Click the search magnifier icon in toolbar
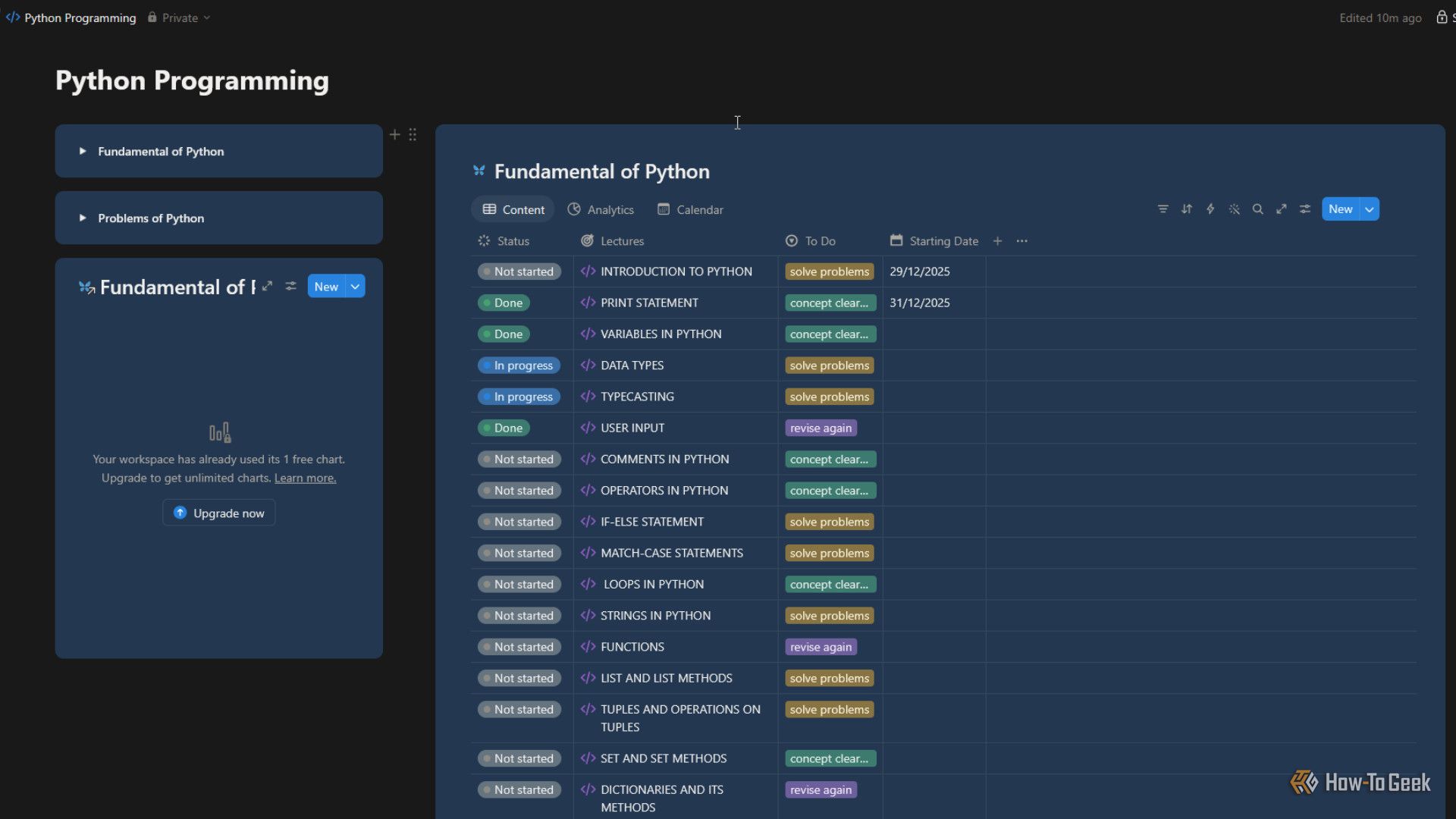The image size is (1456, 819). pyautogui.click(x=1257, y=209)
